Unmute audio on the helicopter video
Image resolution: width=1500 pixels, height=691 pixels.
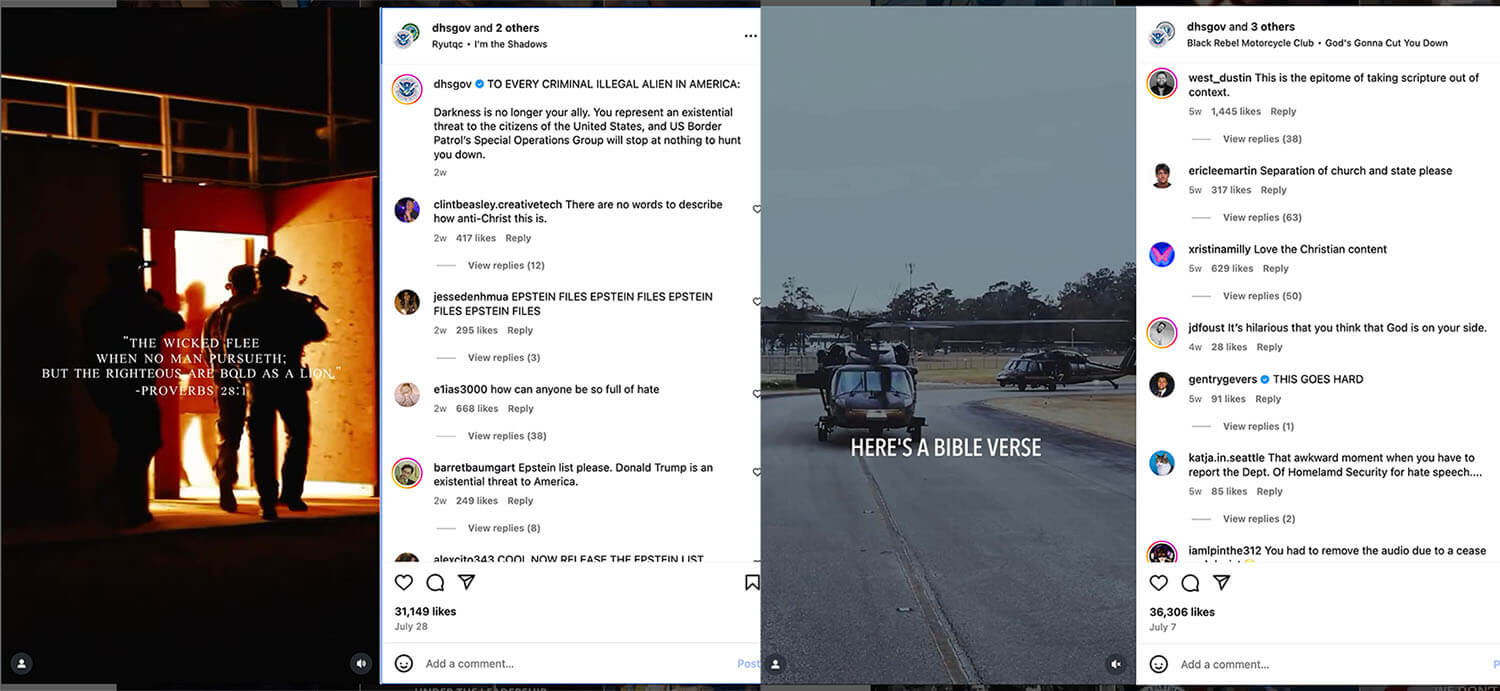(x=1115, y=663)
